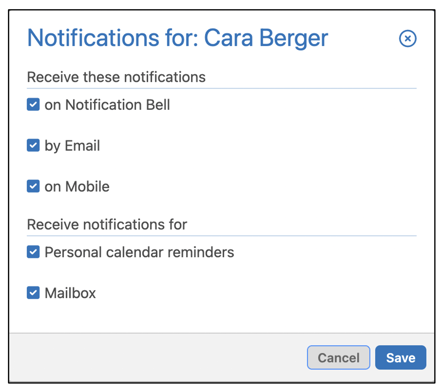Click the Cancel button
445x390 pixels.
[338, 358]
